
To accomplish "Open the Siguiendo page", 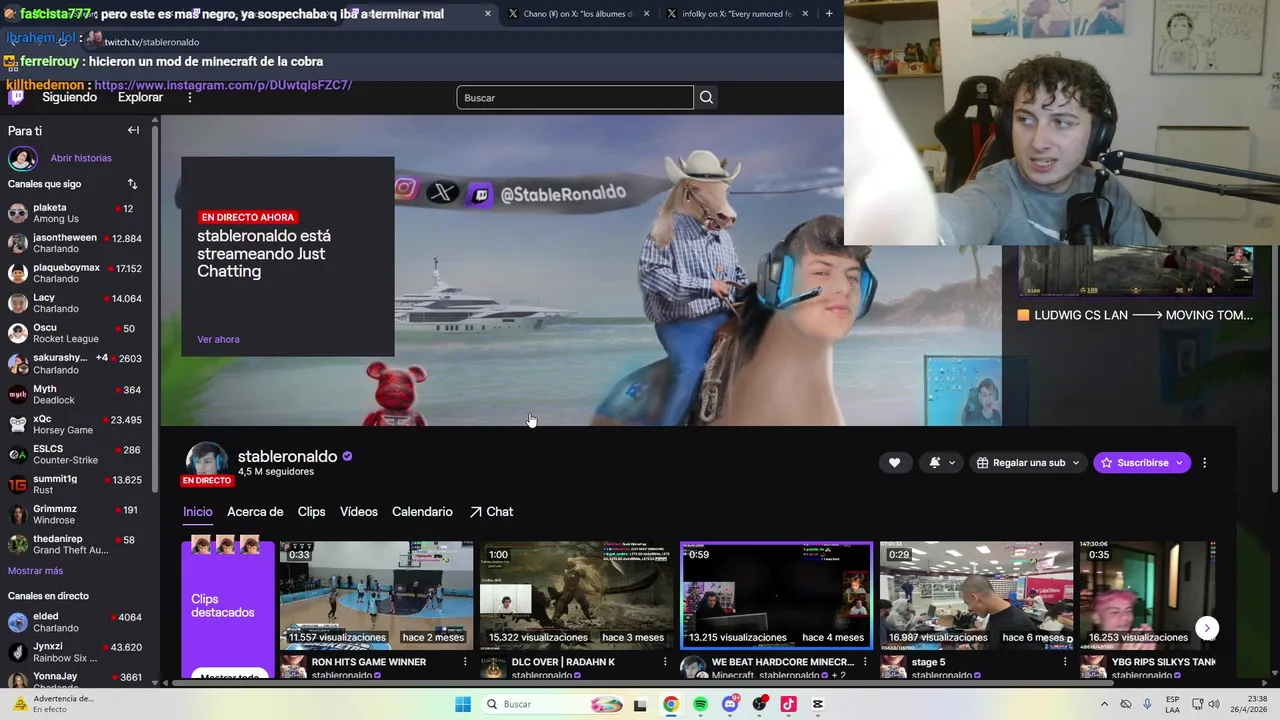I will (69, 98).
